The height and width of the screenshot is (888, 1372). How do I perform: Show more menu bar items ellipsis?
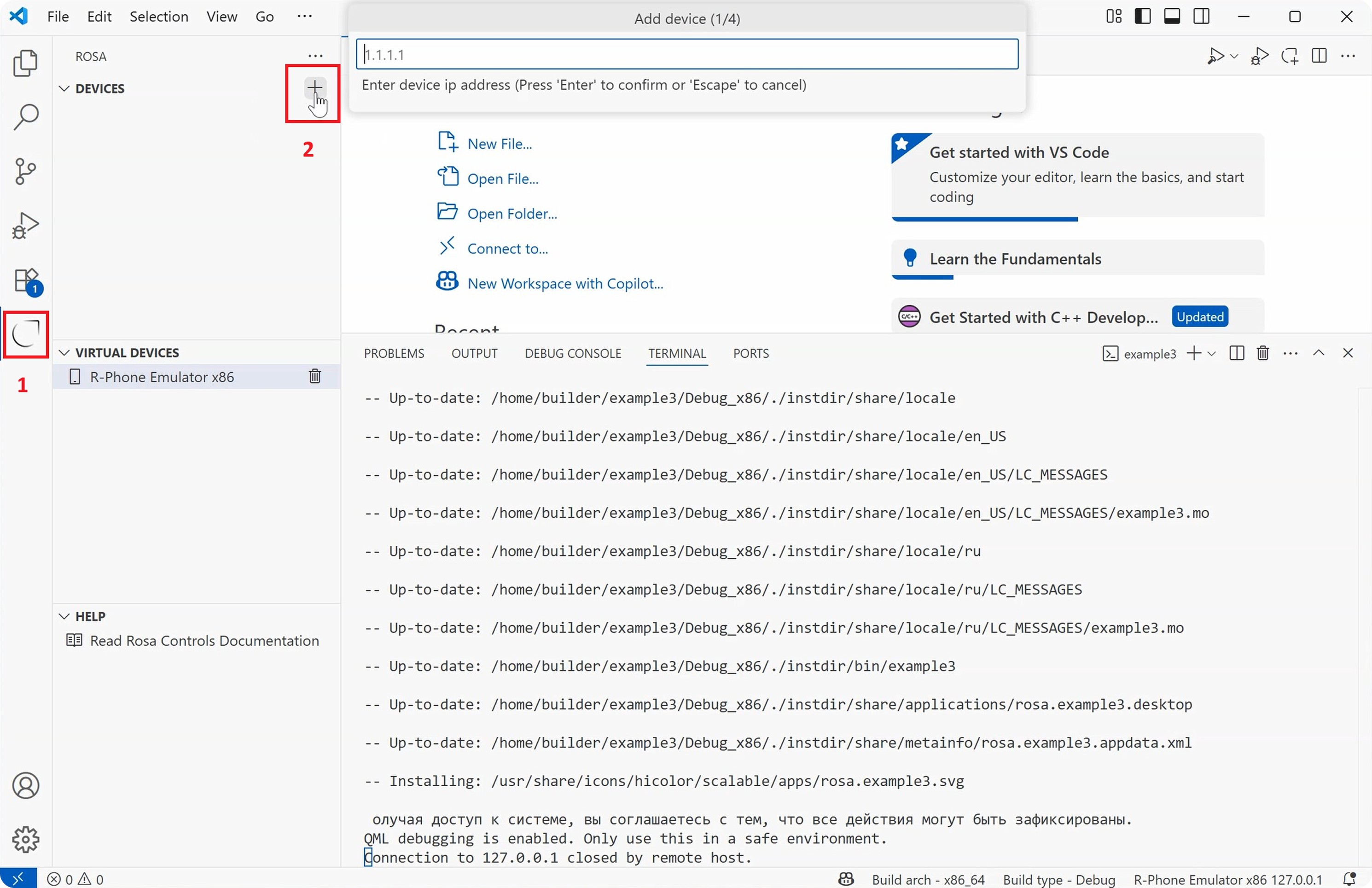[x=304, y=16]
